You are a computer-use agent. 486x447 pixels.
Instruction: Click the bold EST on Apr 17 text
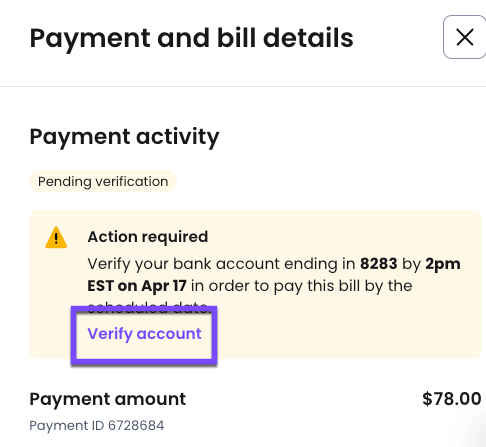pos(137,286)
